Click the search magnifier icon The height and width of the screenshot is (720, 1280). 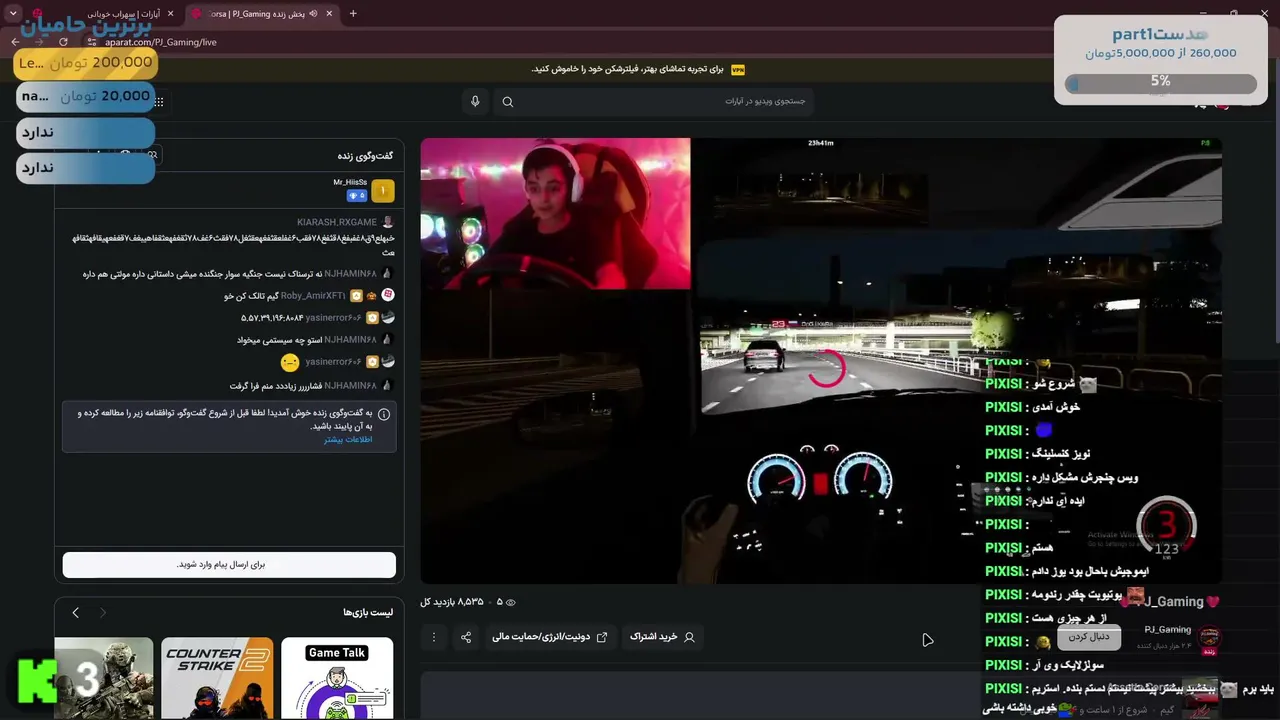[508, 102]
